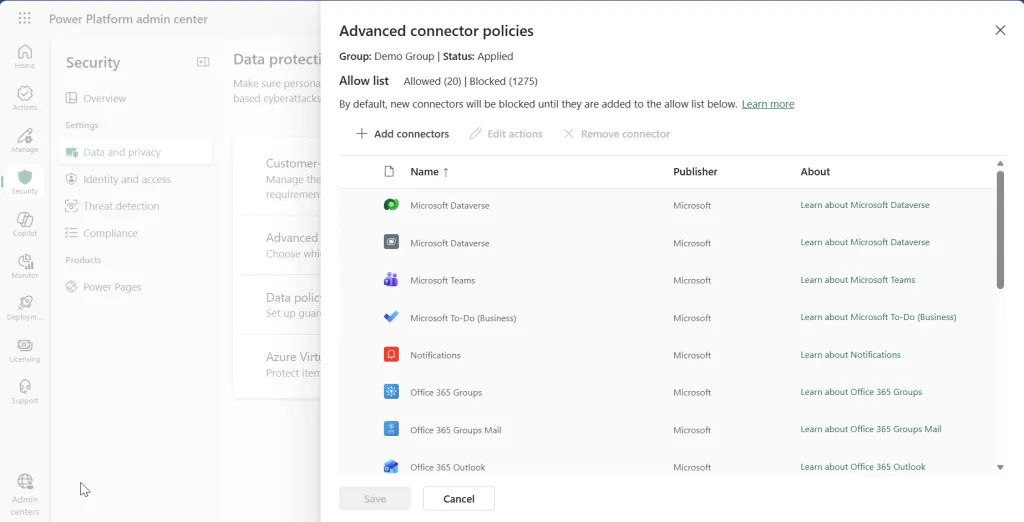1024x522 pixels.
Task: Click the Publisher column header
Action: [695, 172]
